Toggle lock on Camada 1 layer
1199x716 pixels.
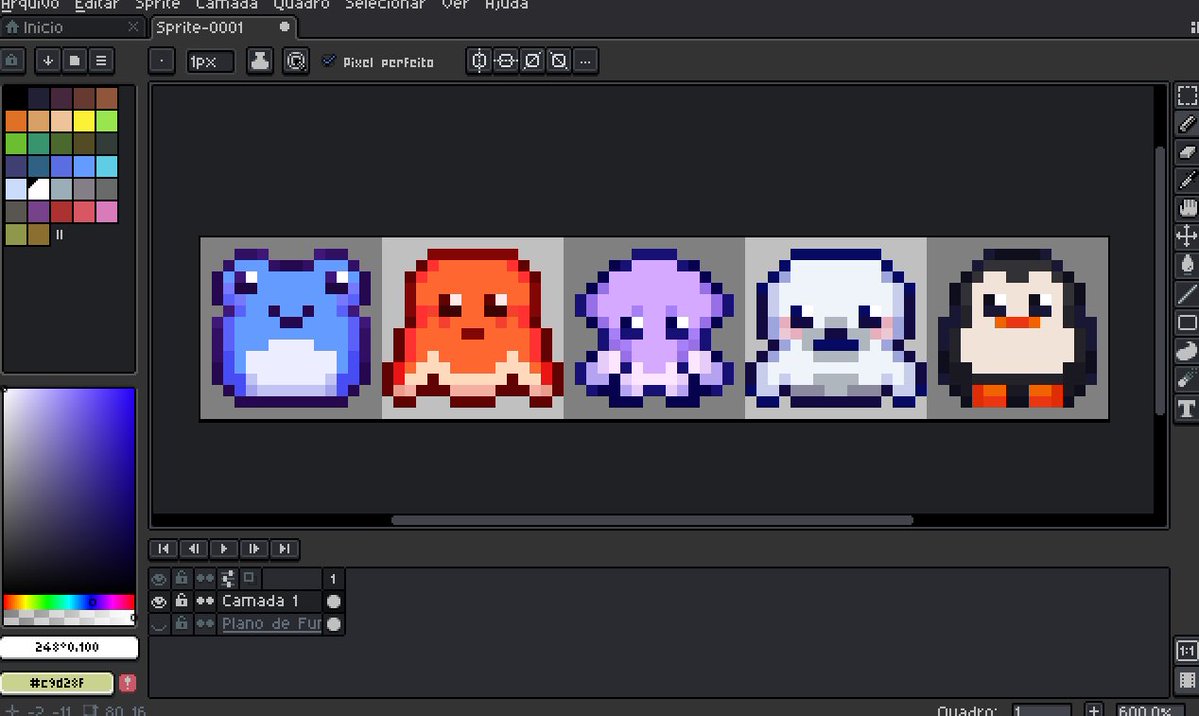click(181, 601)
